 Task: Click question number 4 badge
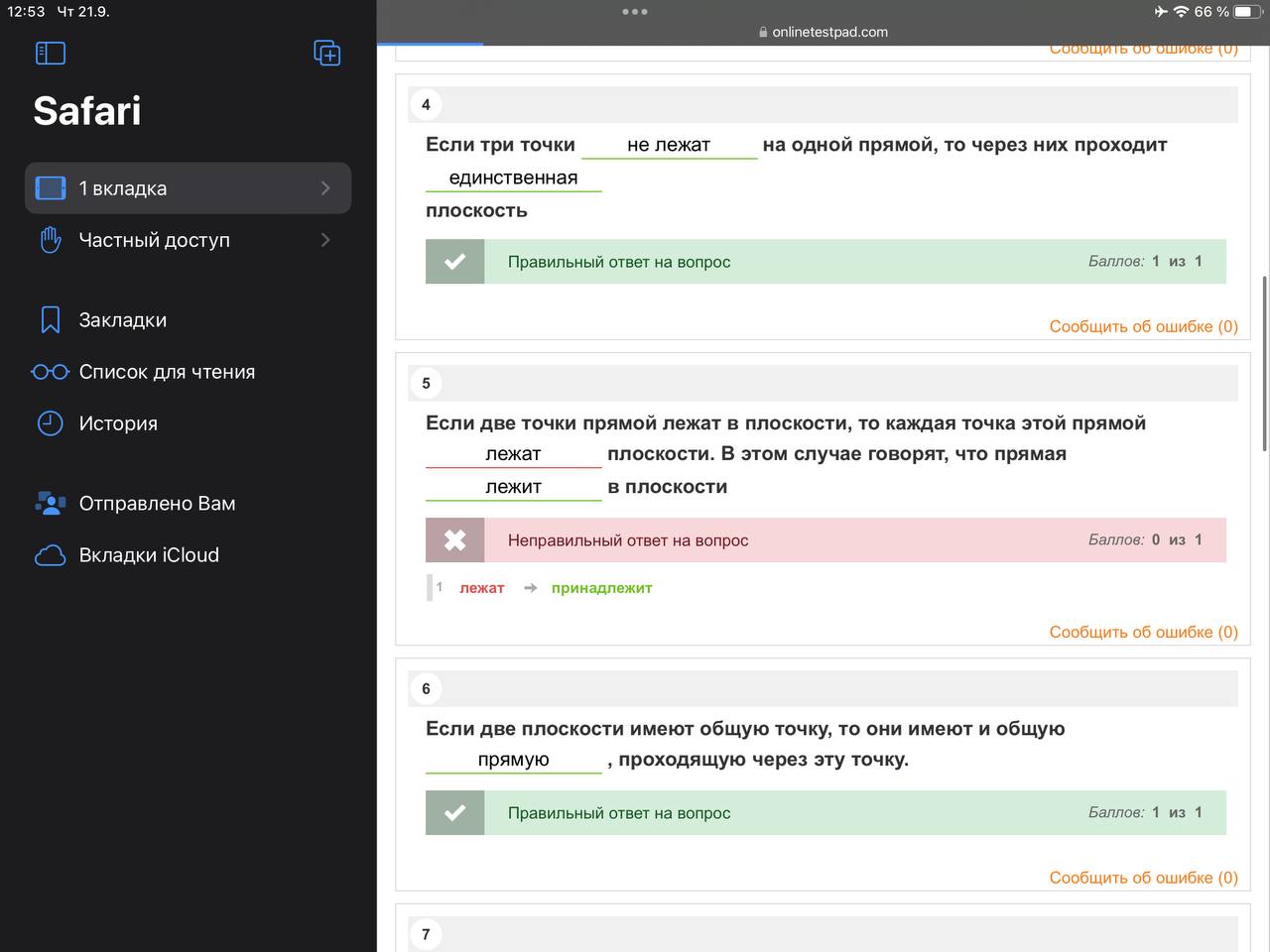(426, 105)
